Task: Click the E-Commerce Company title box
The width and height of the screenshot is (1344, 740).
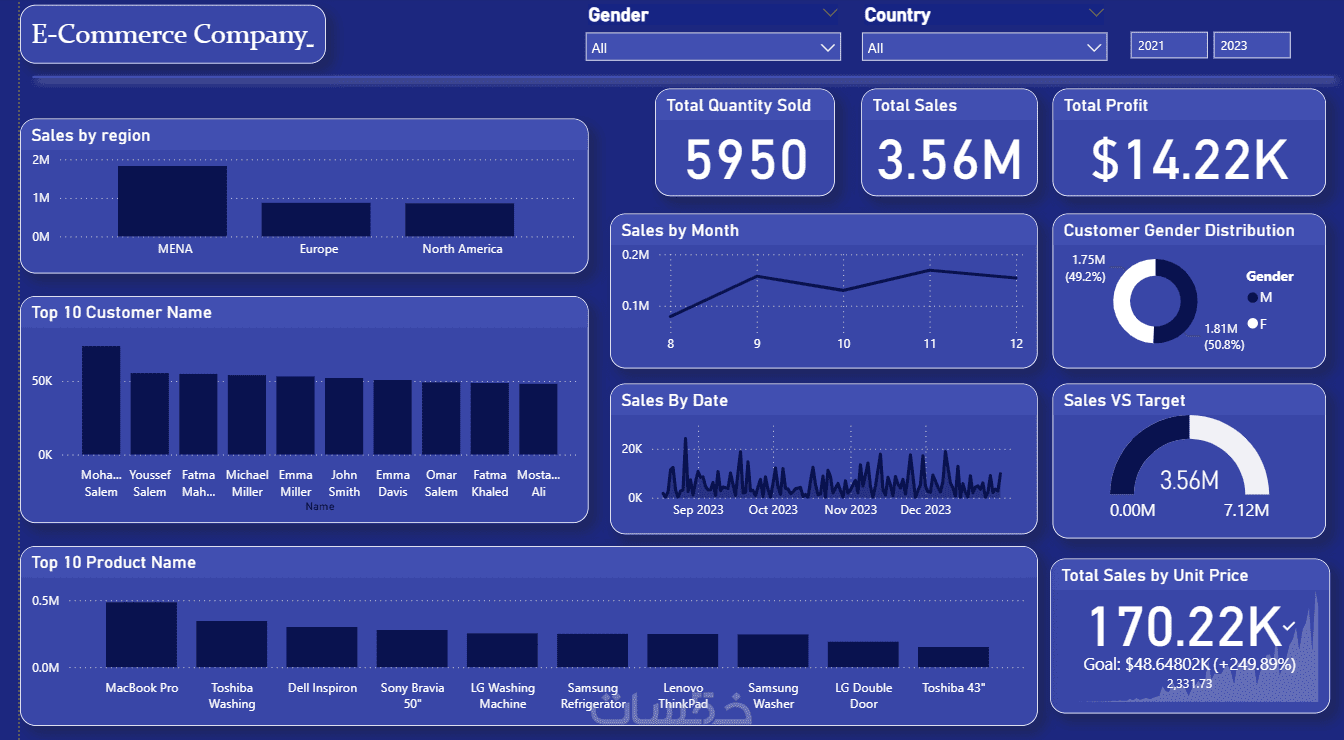Action: (x=173, y=34)
